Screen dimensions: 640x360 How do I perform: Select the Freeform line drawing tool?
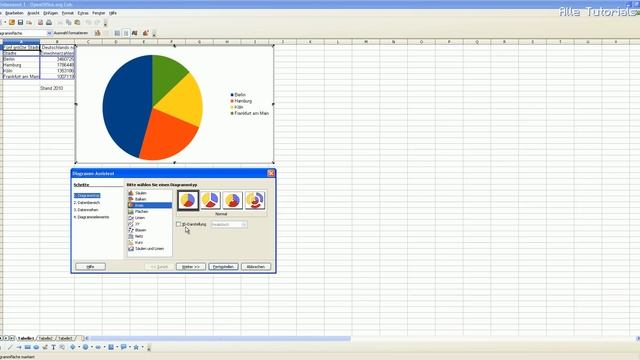45,347
